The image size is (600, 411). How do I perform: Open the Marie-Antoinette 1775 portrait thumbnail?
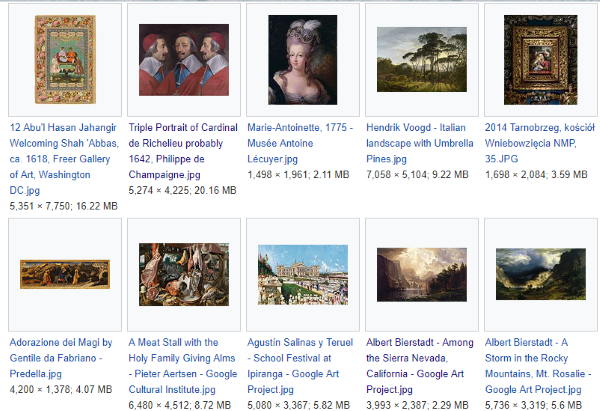pos(303,60)
